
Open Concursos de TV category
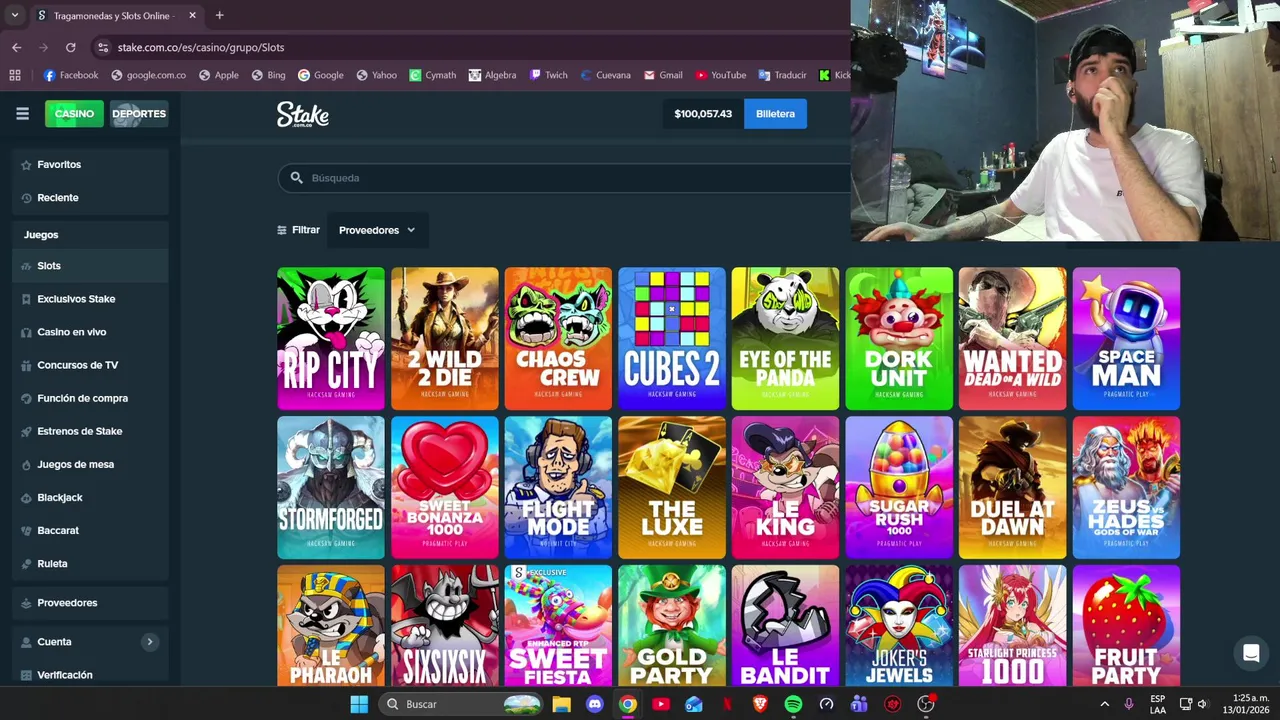pos(90,365)
